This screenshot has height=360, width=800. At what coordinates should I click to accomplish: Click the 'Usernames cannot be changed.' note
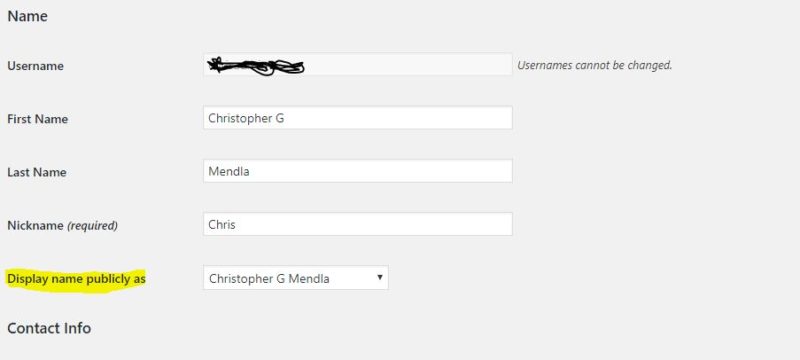(x=594, y=65)
